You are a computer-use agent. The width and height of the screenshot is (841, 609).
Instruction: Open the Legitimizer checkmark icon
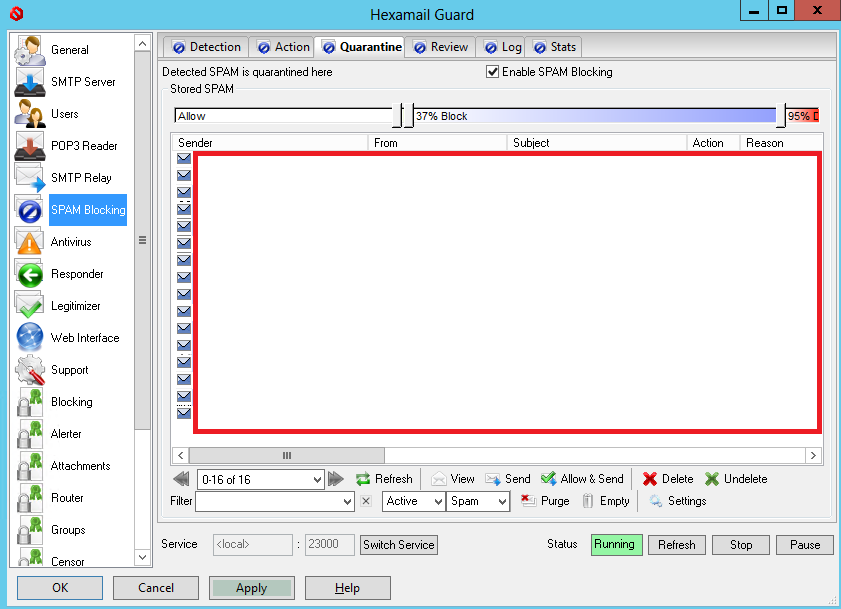(29, 306)
